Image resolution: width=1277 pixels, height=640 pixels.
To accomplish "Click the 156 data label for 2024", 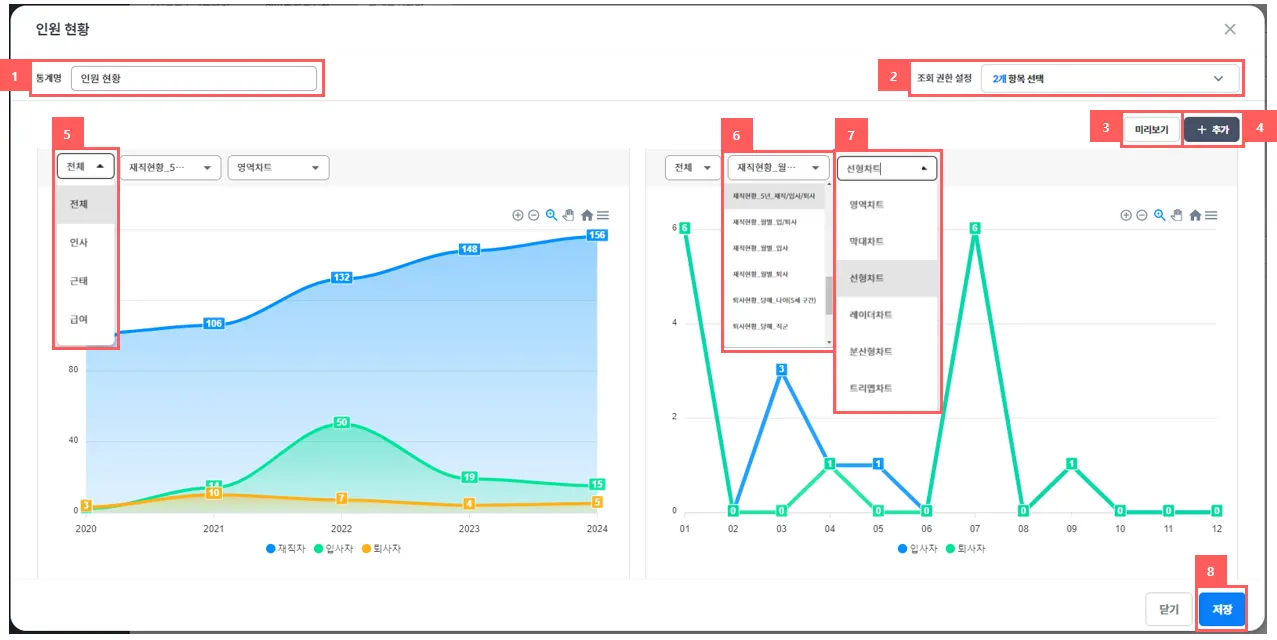I will 597,235.
